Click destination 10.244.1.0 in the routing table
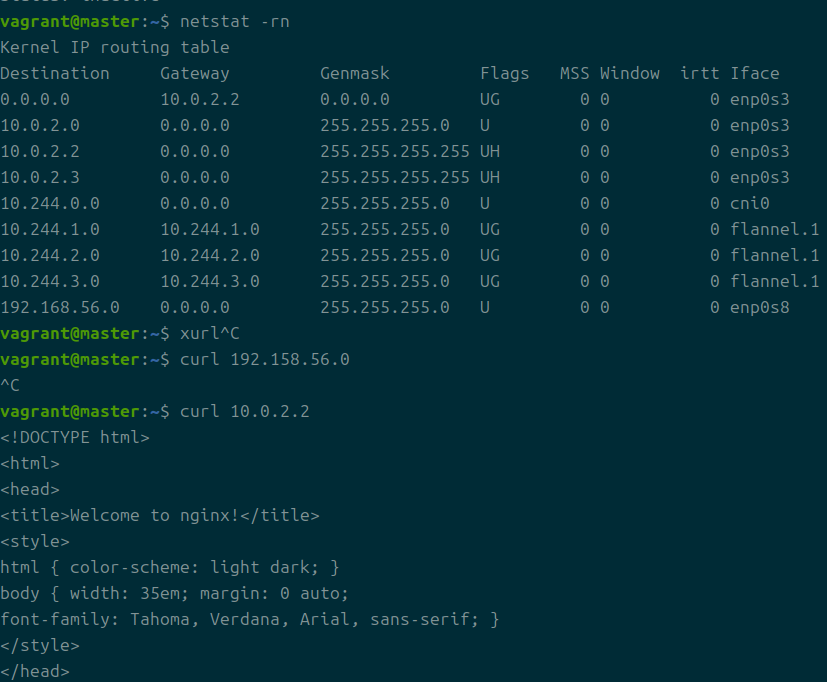 50,229
